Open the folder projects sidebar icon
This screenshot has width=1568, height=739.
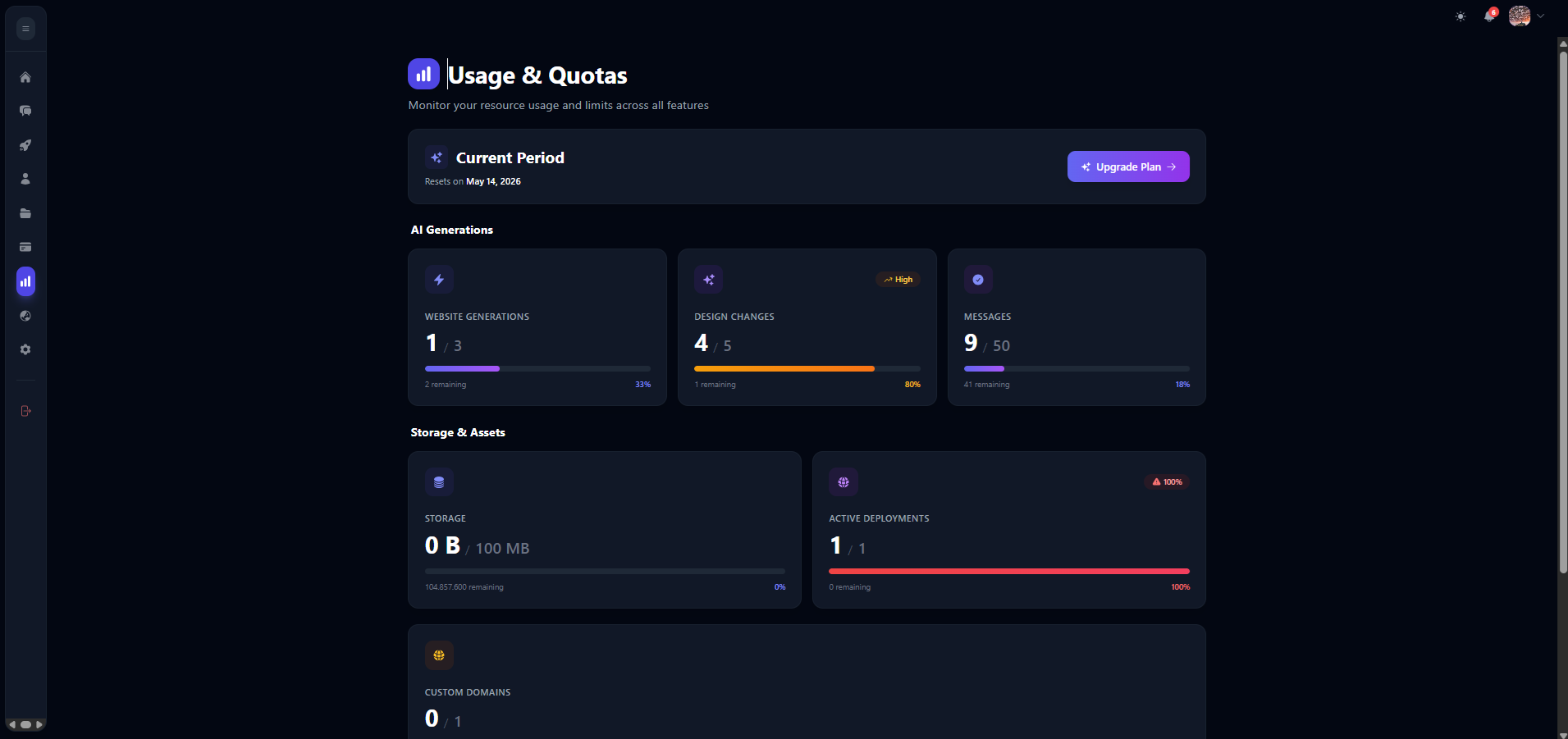(x=25, y=213)
